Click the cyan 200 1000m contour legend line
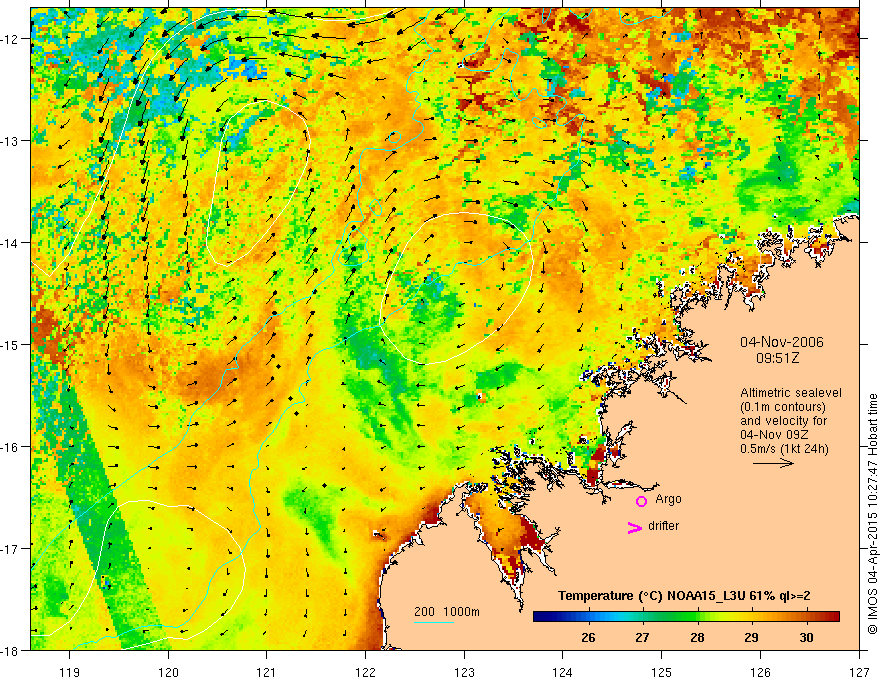Viewport: 880px width, 680px height. tap(434, 622)
